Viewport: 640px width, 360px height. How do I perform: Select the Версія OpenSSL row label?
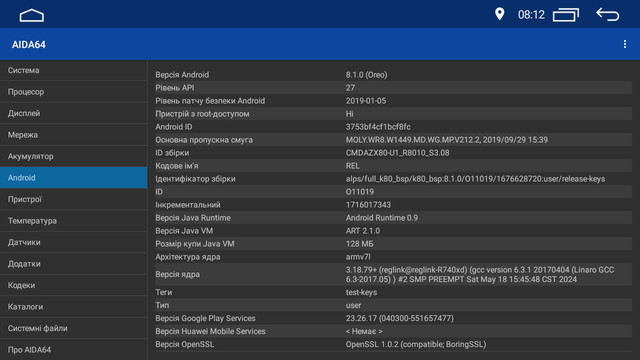pos(184,344)
